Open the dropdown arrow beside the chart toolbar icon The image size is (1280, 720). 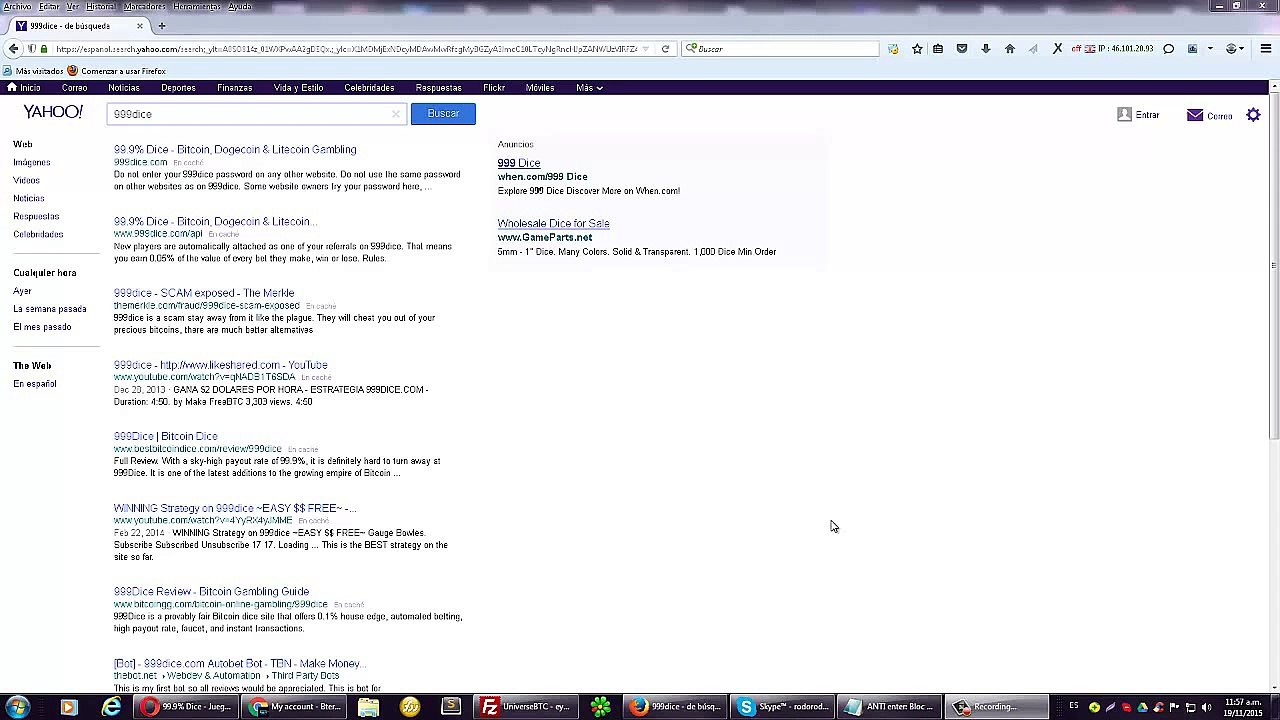point(1210,49)
